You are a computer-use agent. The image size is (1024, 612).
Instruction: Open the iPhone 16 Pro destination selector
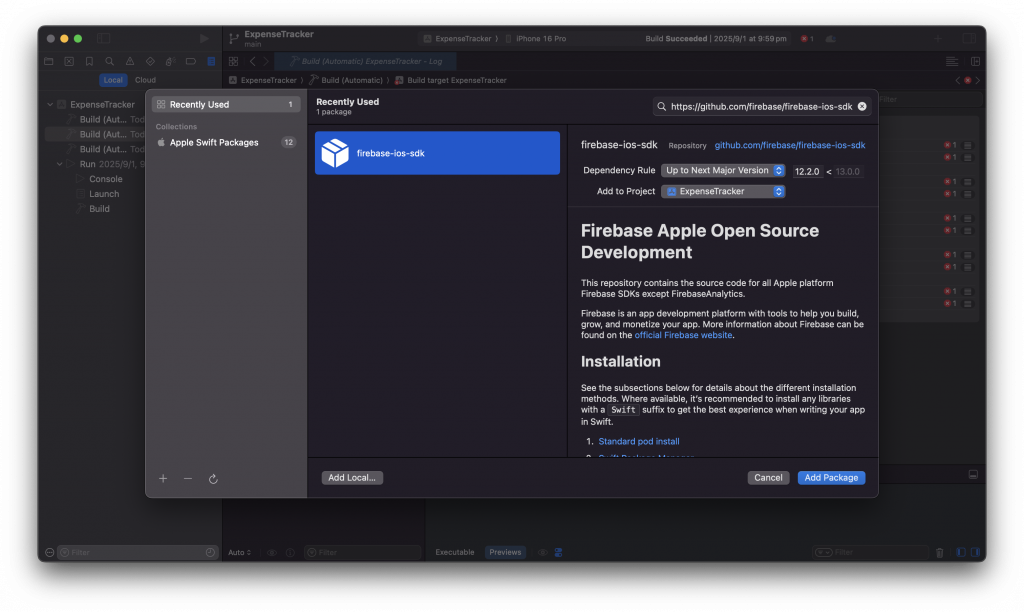pos(536,39)
